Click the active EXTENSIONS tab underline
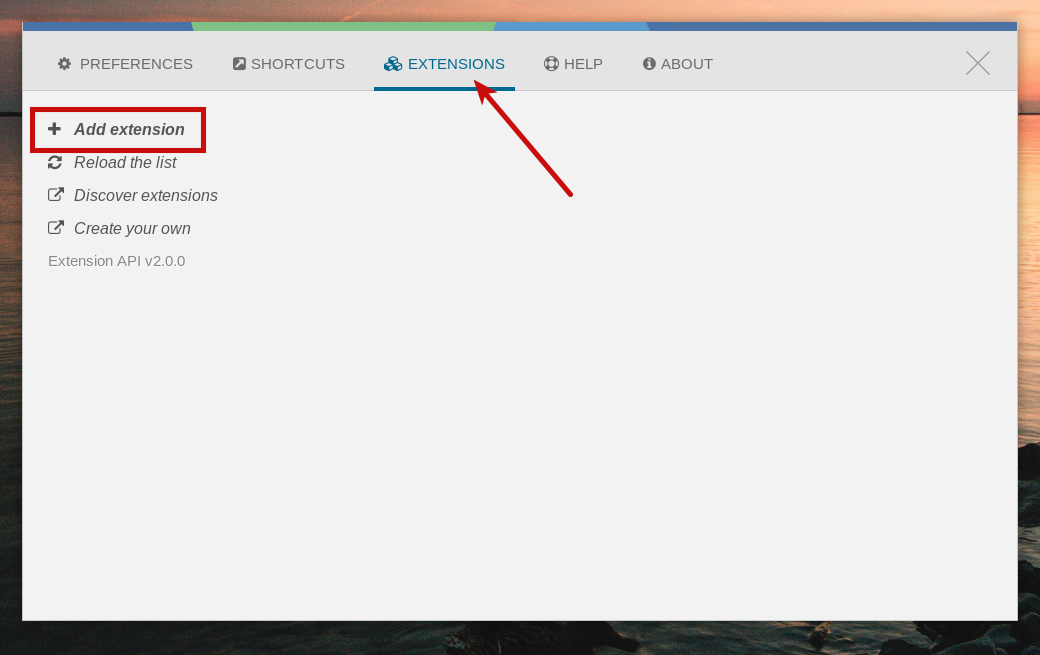 pos(444,87)
